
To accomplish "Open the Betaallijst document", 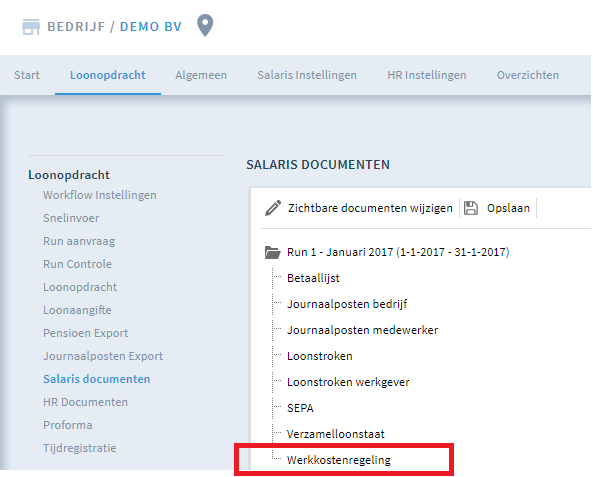I will coord(313,278).
